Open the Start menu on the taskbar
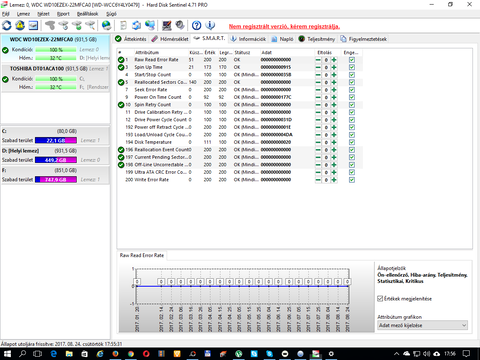Screen dimensions: 480x360 click(7, 353)
